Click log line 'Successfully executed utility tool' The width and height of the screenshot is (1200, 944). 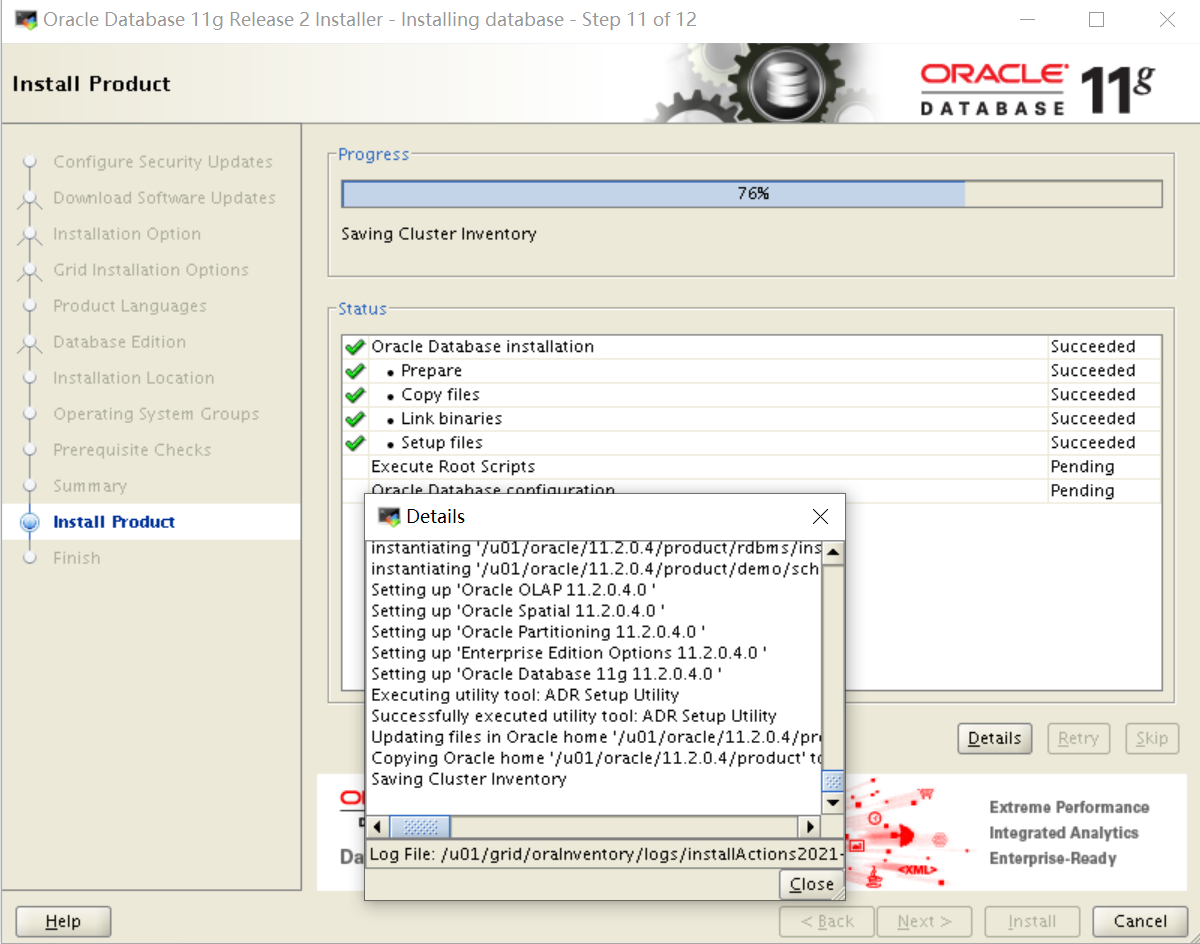574,716
